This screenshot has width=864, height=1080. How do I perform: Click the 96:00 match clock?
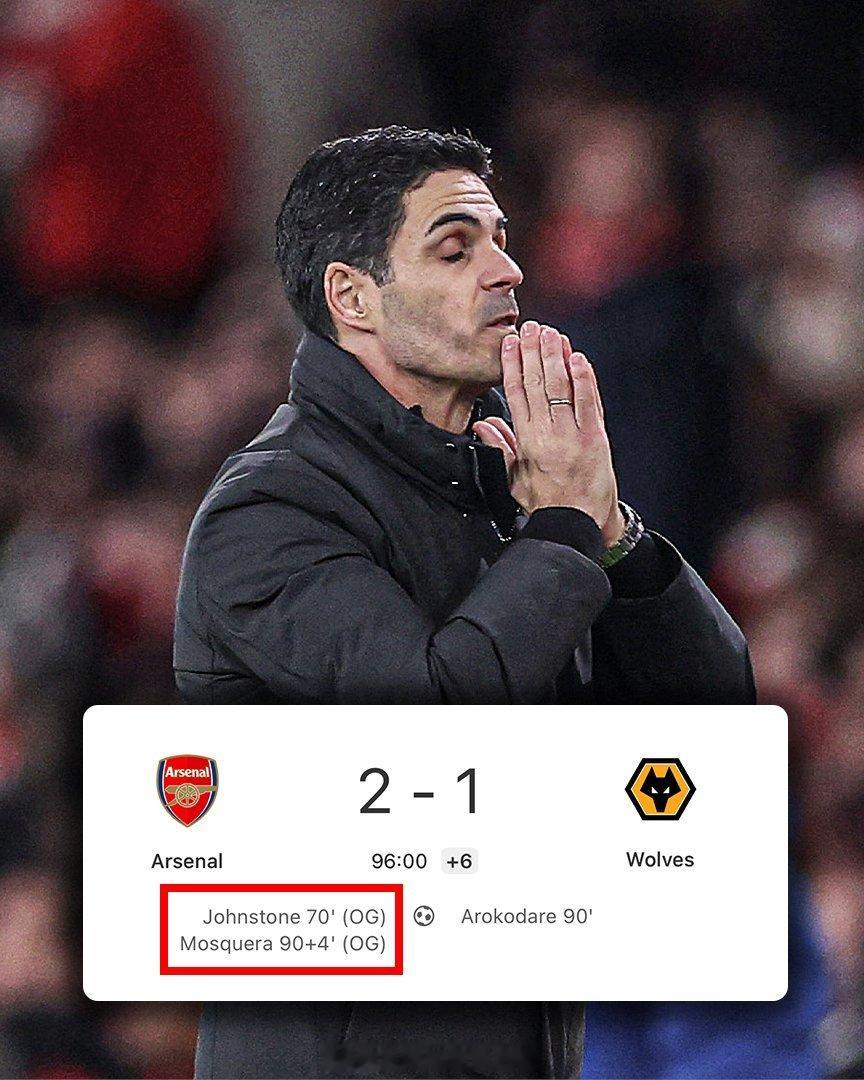pos(399,861)
